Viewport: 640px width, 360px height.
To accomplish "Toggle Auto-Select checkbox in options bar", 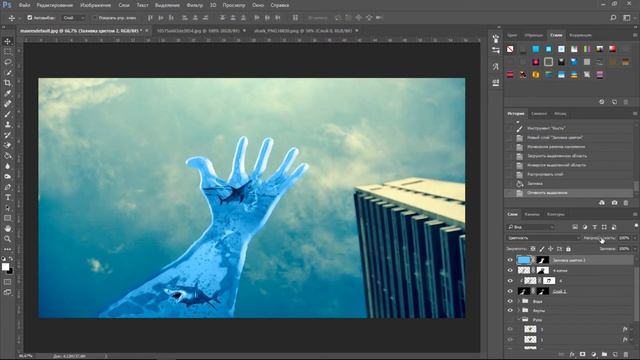I will 29,18.
